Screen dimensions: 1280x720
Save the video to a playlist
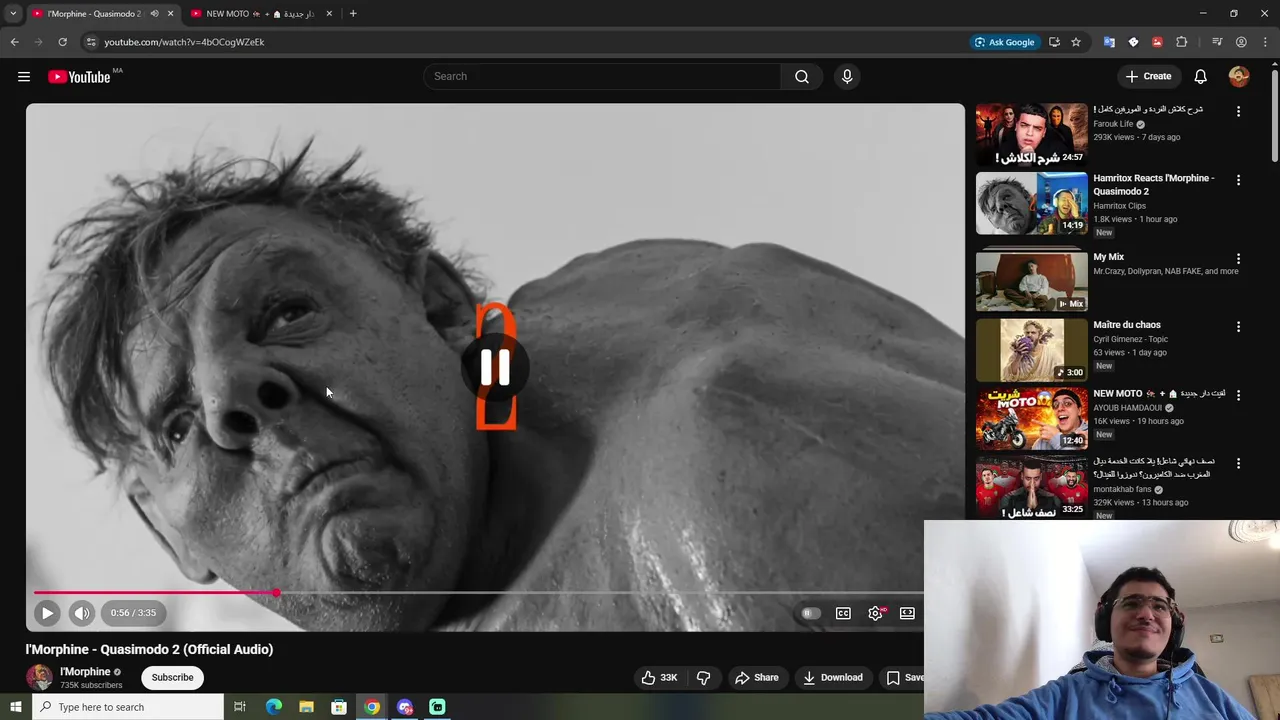pyautogui.click(x=905, y=677)
